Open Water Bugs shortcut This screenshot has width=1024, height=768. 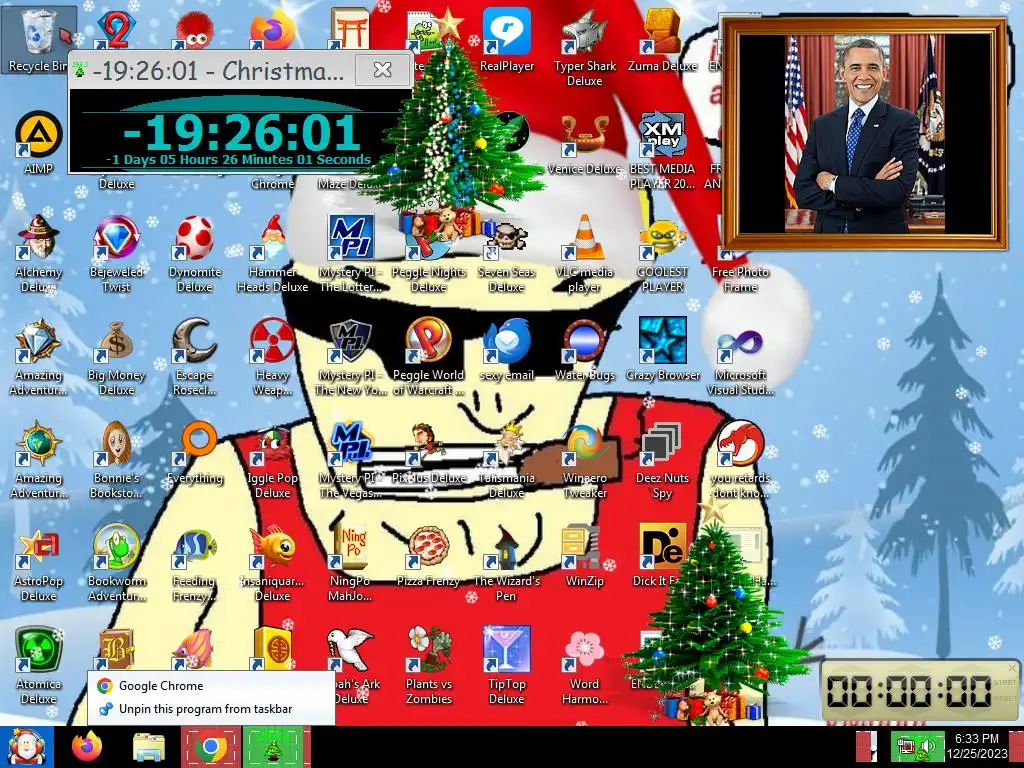584,349
